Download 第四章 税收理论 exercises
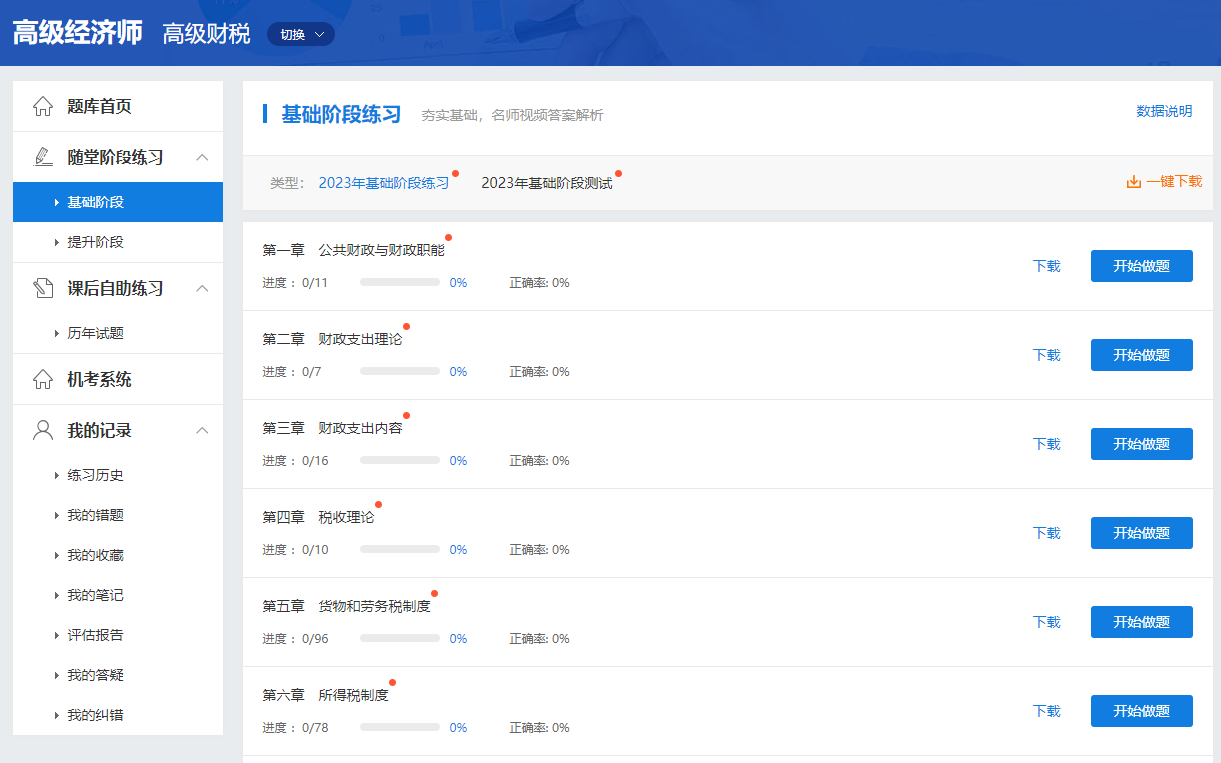The height and width of the screenshot is (763, 1221). point(1046,533)
